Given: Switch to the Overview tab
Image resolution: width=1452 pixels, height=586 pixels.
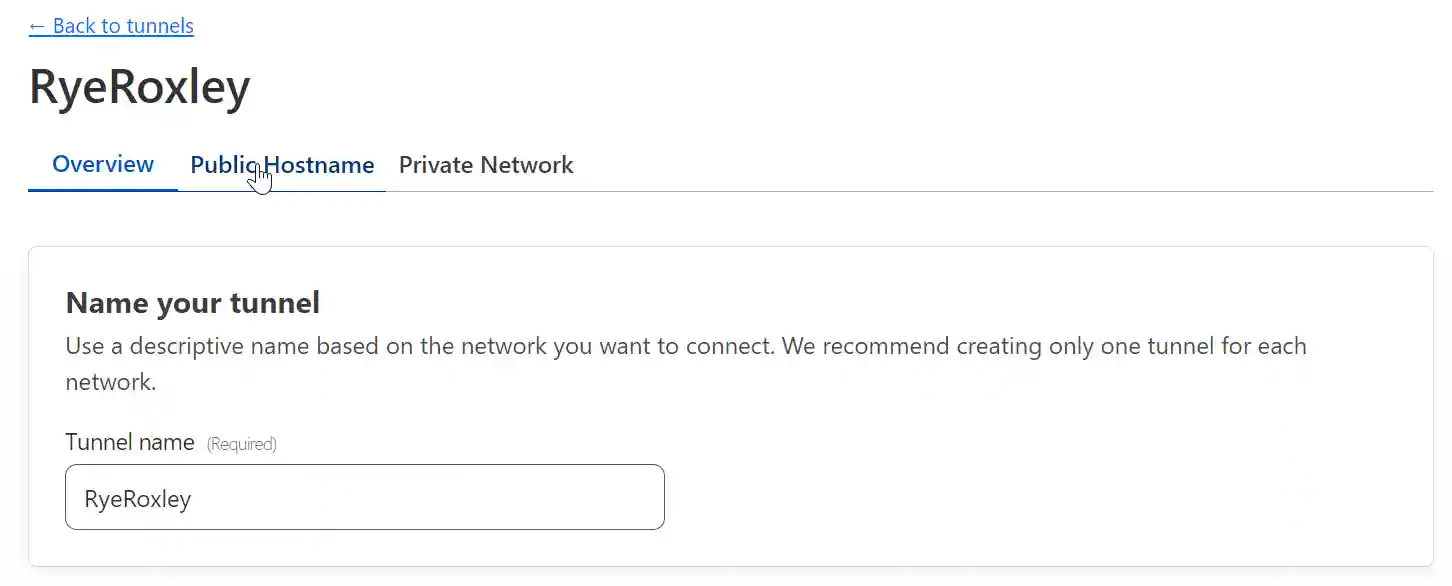Looking at the screenshot, I should (103, 164).
